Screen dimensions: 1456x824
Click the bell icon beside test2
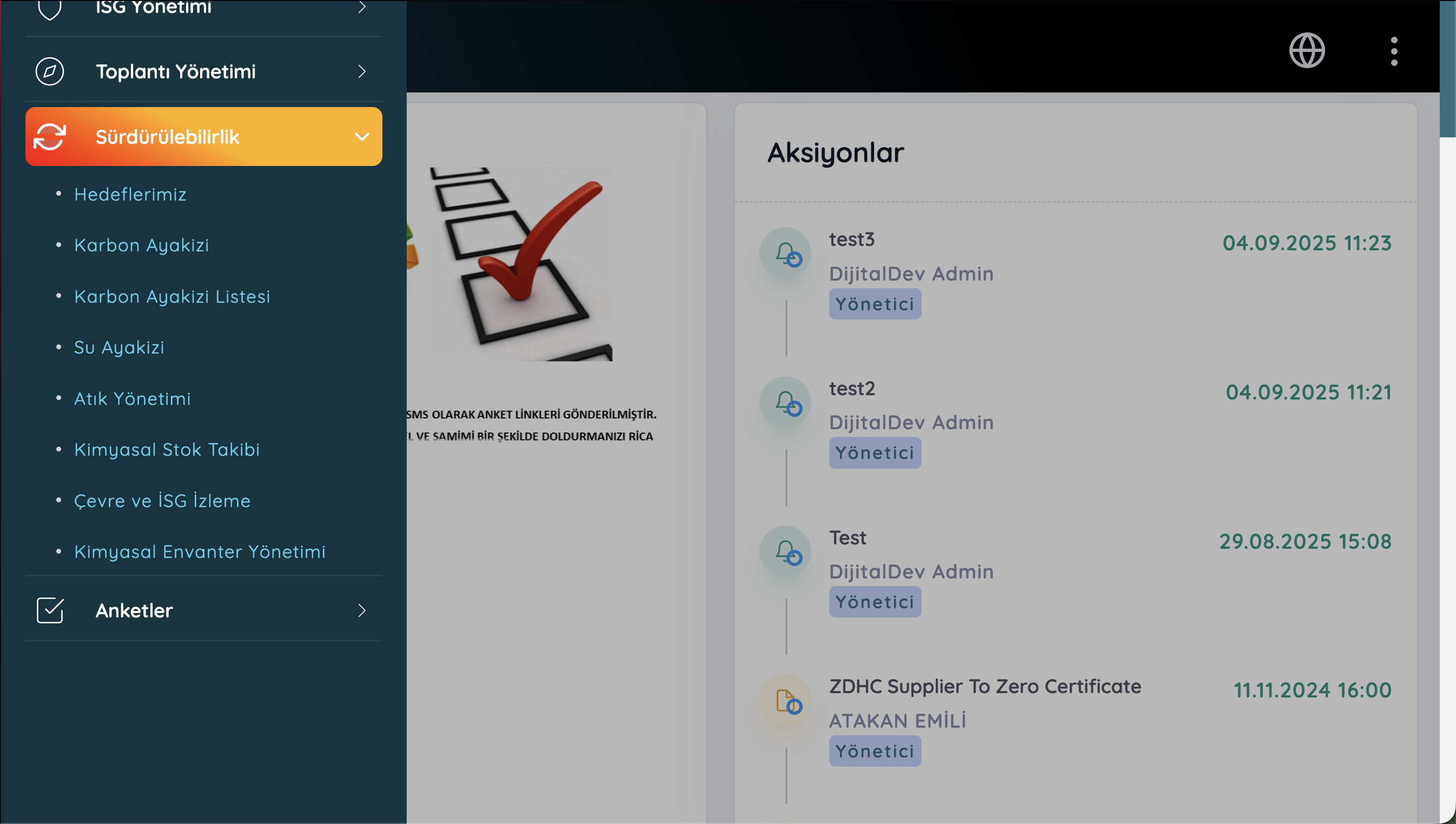(786, 402)
